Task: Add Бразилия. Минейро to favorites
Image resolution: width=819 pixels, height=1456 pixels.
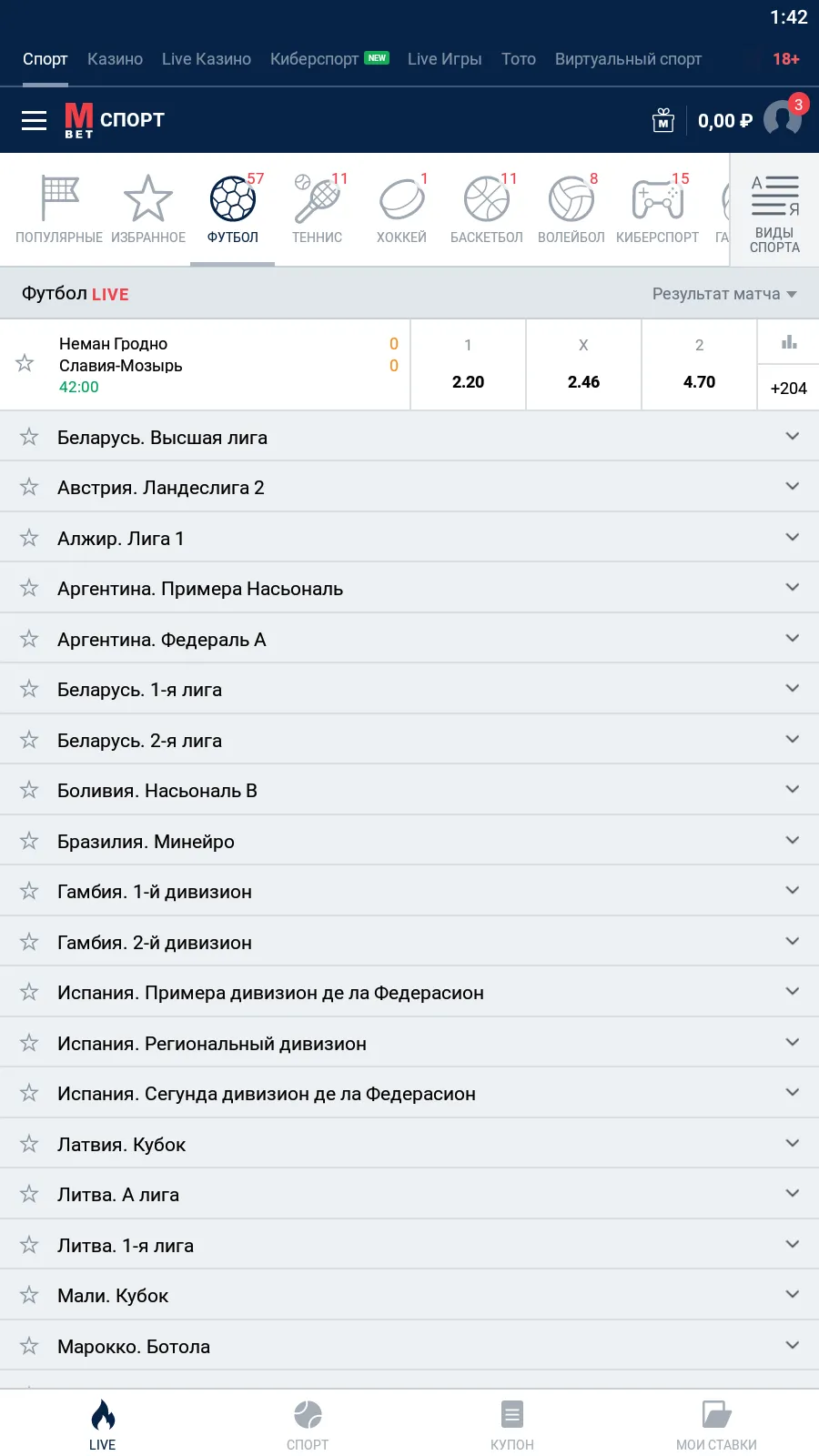Action: pyautogui.click(x=29, y=841)
